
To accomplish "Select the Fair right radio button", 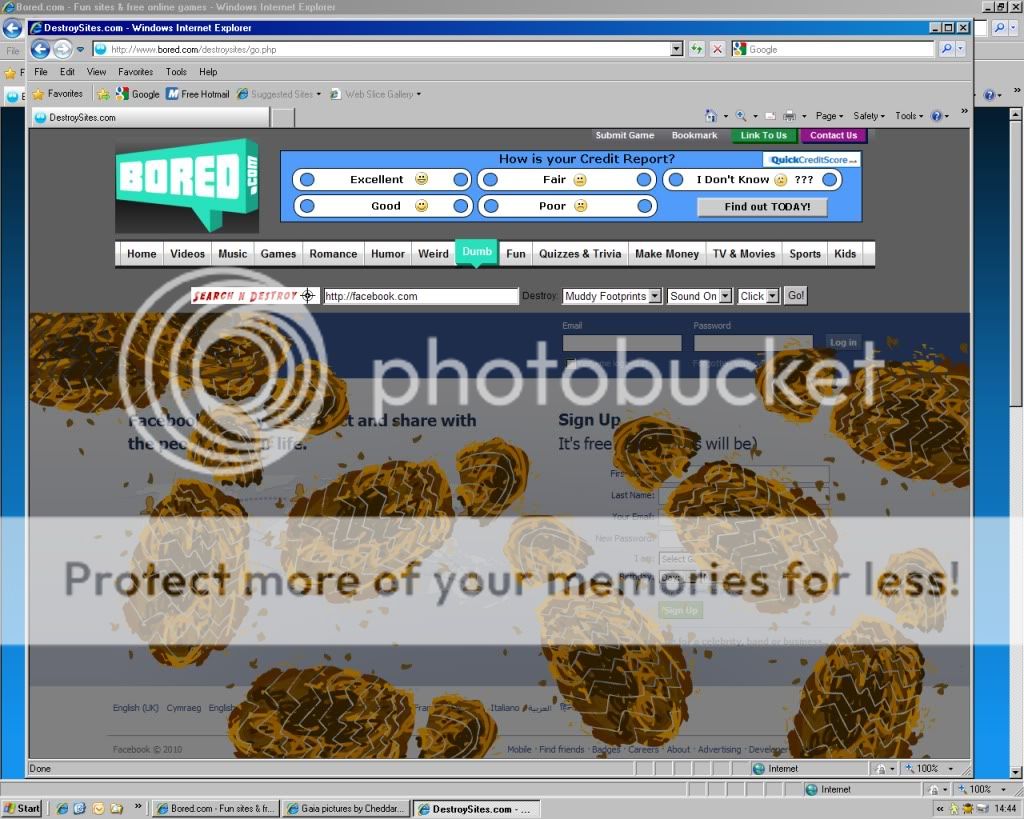I will (x=644, y=180).
